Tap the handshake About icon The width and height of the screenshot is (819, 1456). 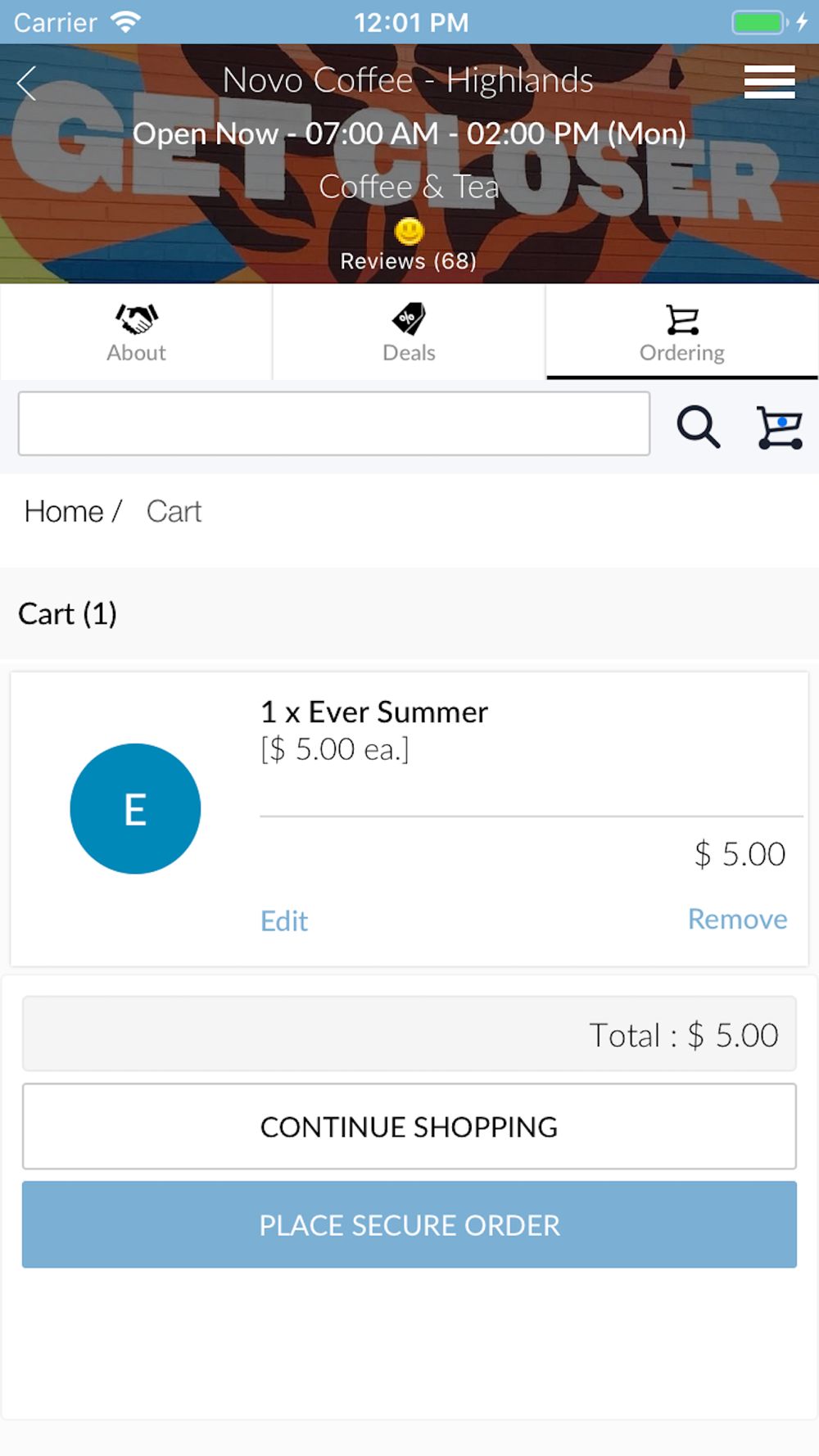point(137,319)
